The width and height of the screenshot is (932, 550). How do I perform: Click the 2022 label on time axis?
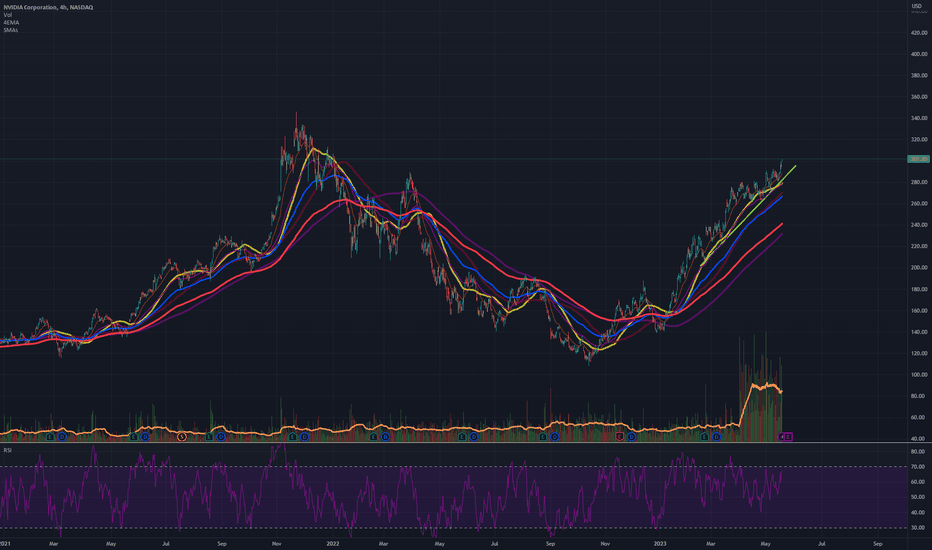tap(333, 543)
